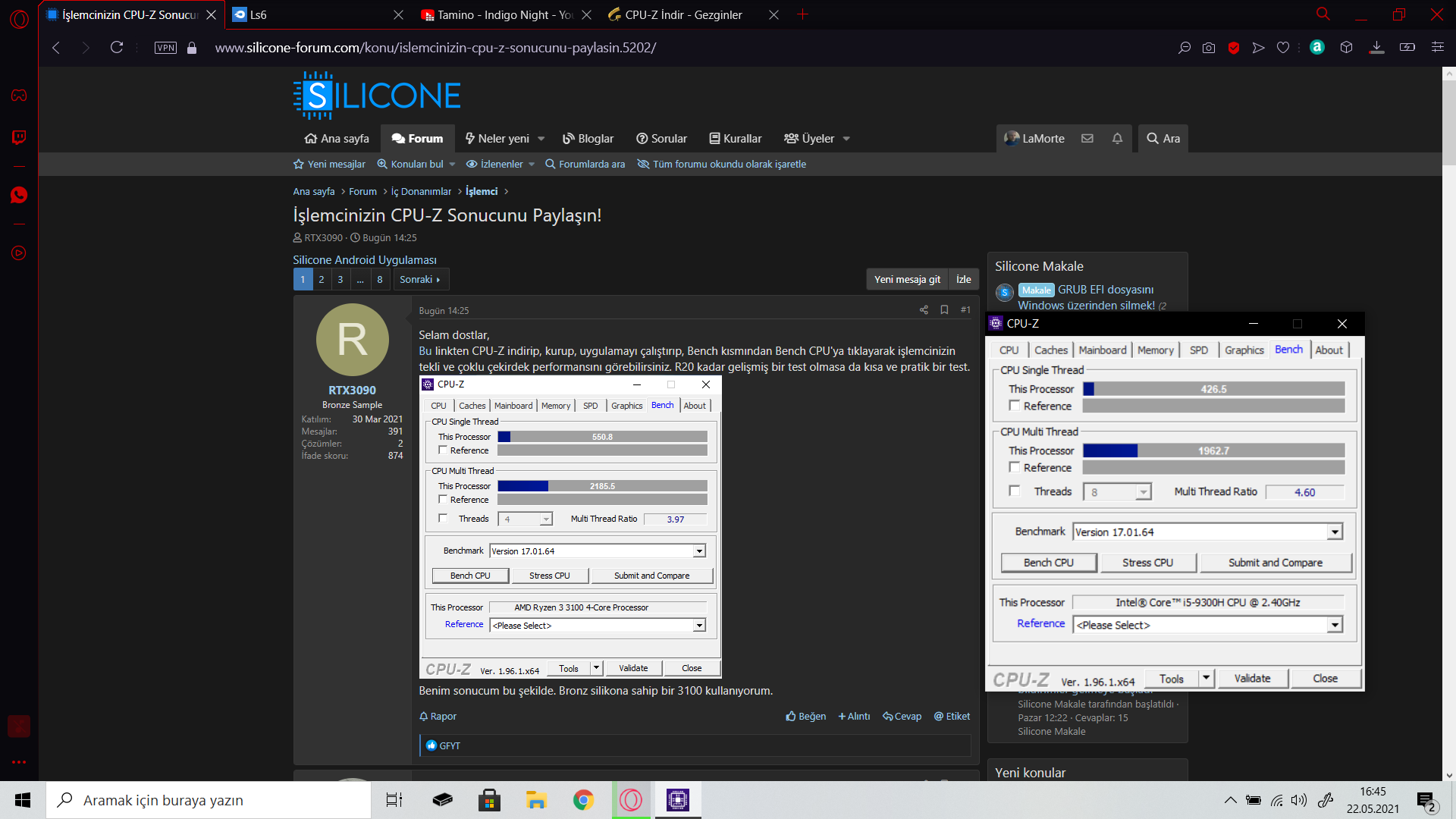
Task: Enable Multi Thread Reference checkbox in CPU-Z
Action: (x=1015, y=467)
